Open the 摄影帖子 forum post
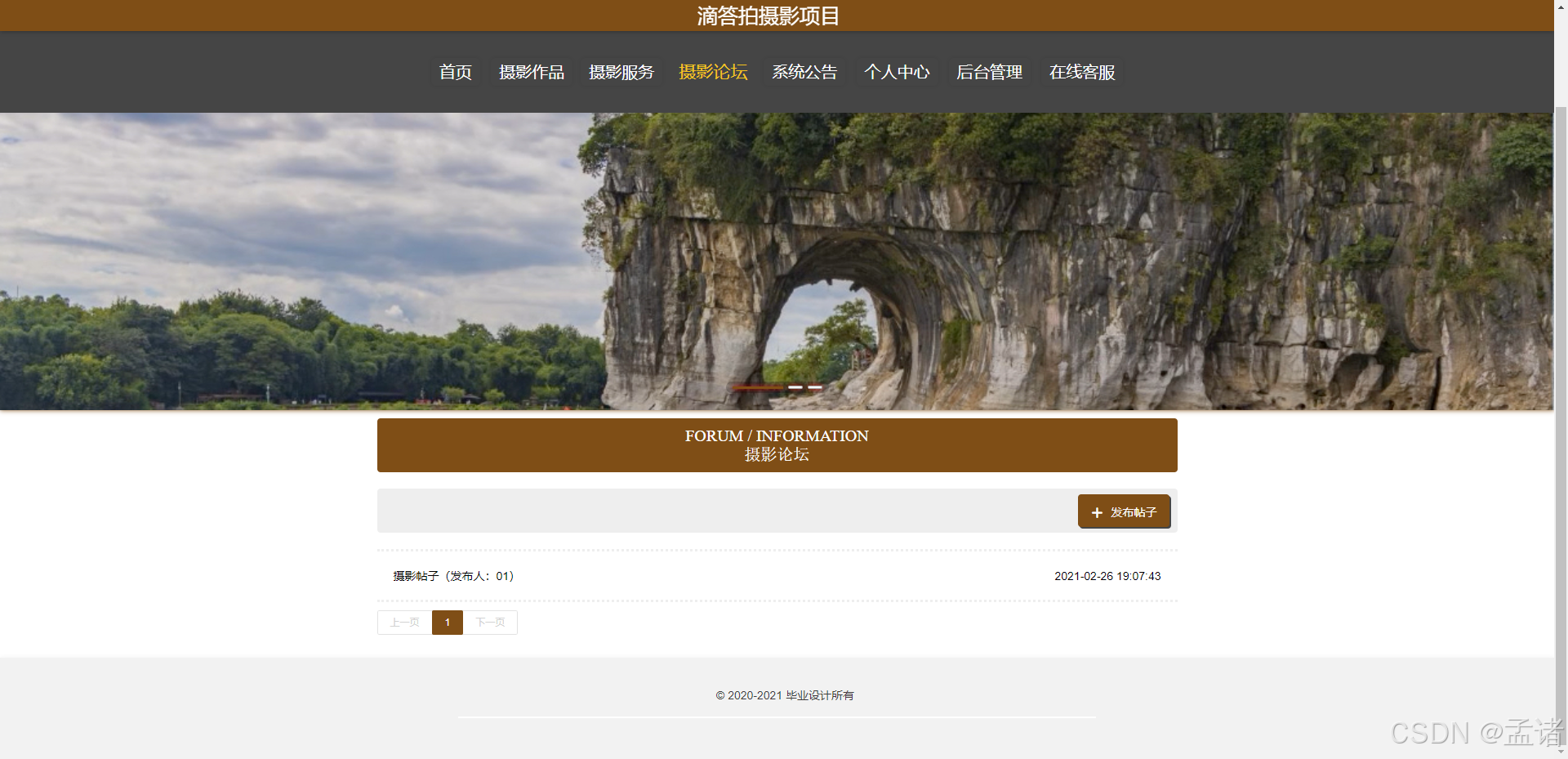The image size is (1568, 759). tap(415, 576)
